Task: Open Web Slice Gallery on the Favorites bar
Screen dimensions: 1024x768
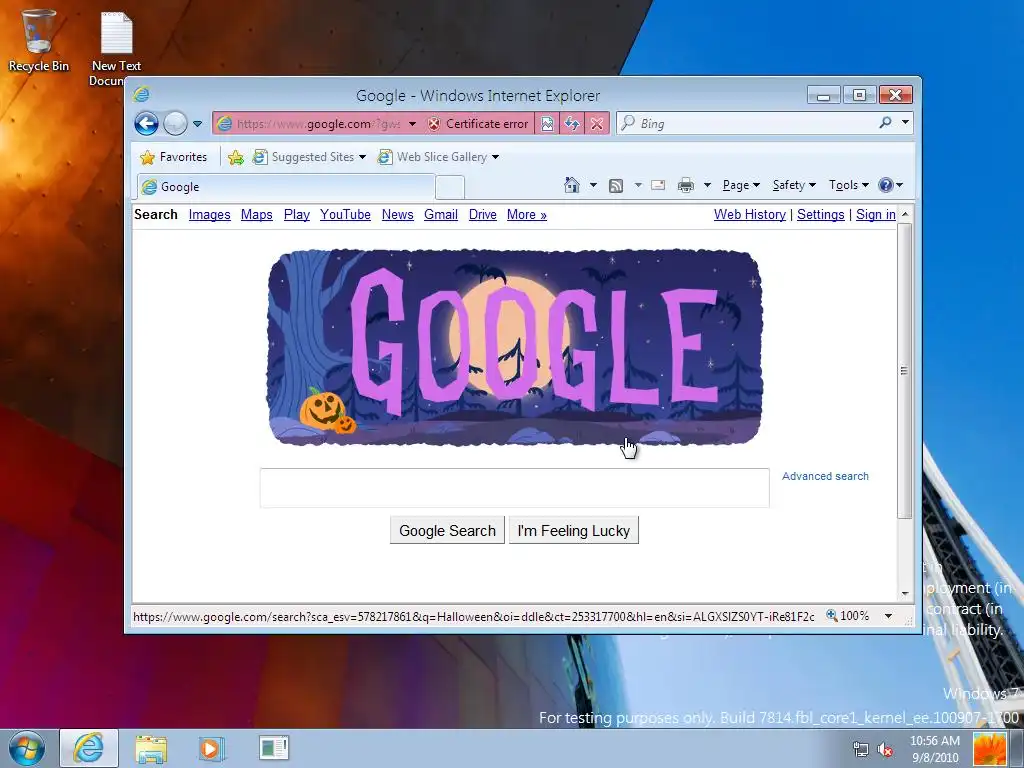Action: click(x=438, y=157)
